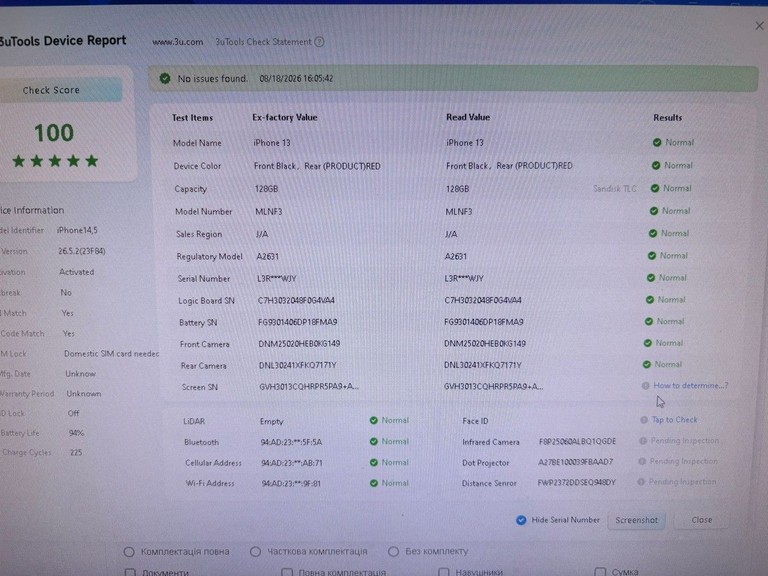This screenshot has width=768, height=576.
Task: Click the Cellular Address 94:AD:23:**:AB:71
Action: (292, 463)
